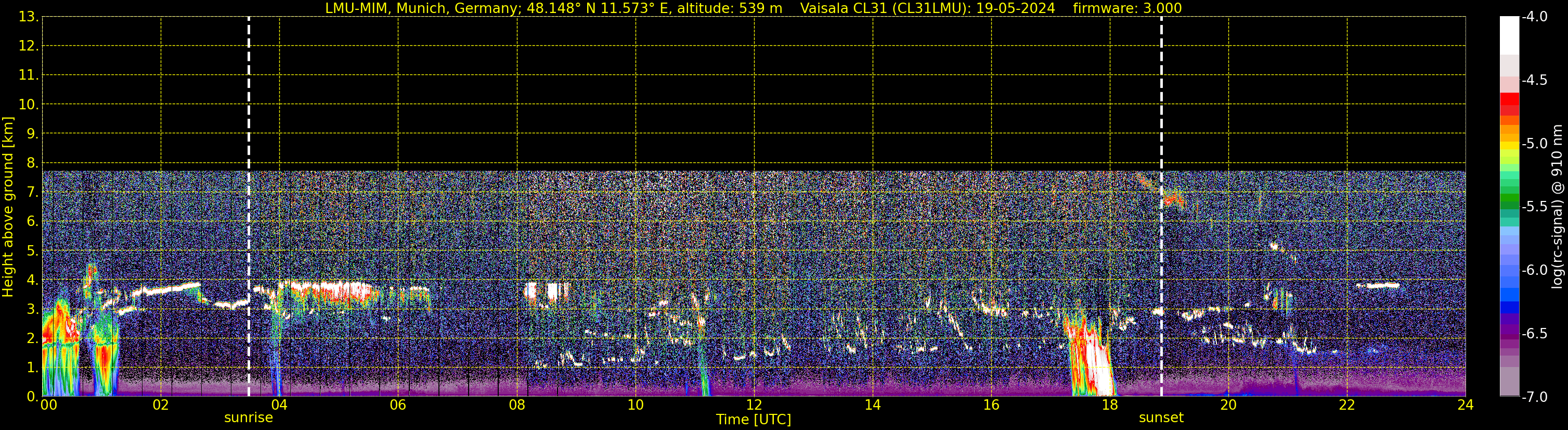This screenshot has height=430, width=1568.
Task: Pick the dark blue band of the colorbar
Action: pos(1509,307)
